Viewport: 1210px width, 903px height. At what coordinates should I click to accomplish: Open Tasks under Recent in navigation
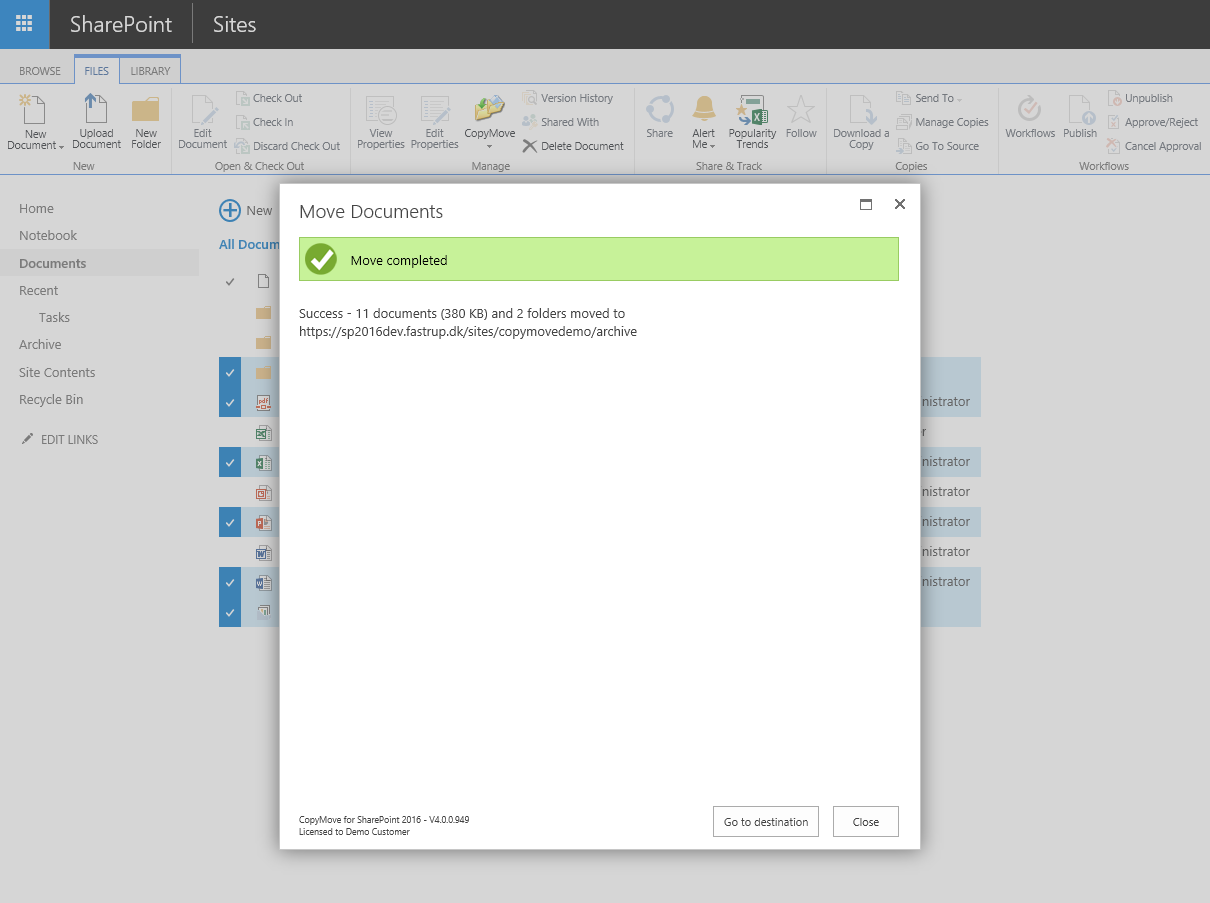54,317
